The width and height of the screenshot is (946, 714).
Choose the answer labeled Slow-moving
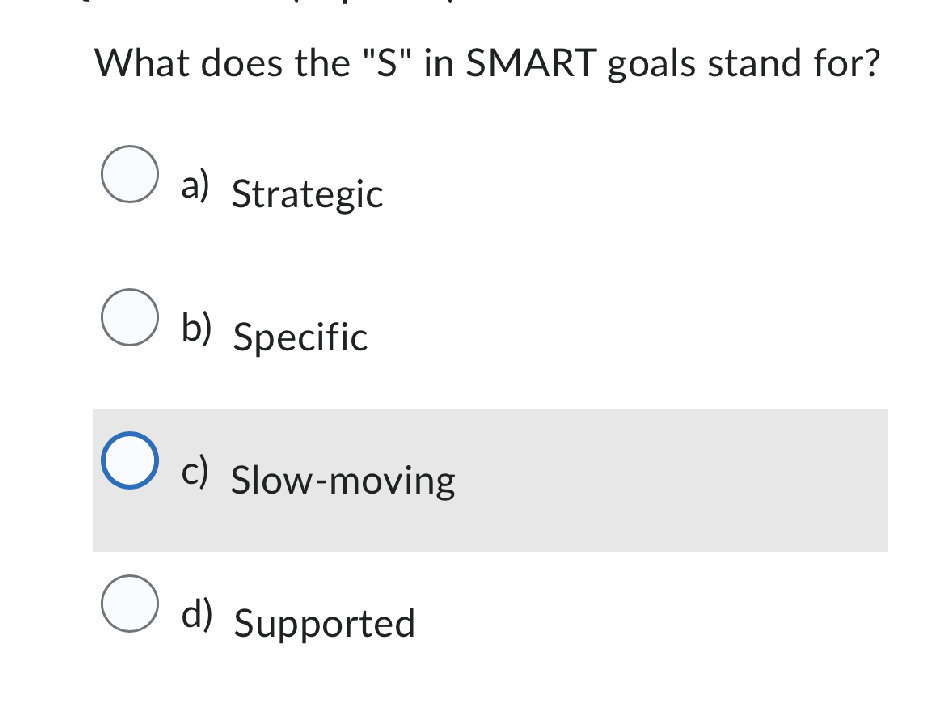click(x=343, y=481)
